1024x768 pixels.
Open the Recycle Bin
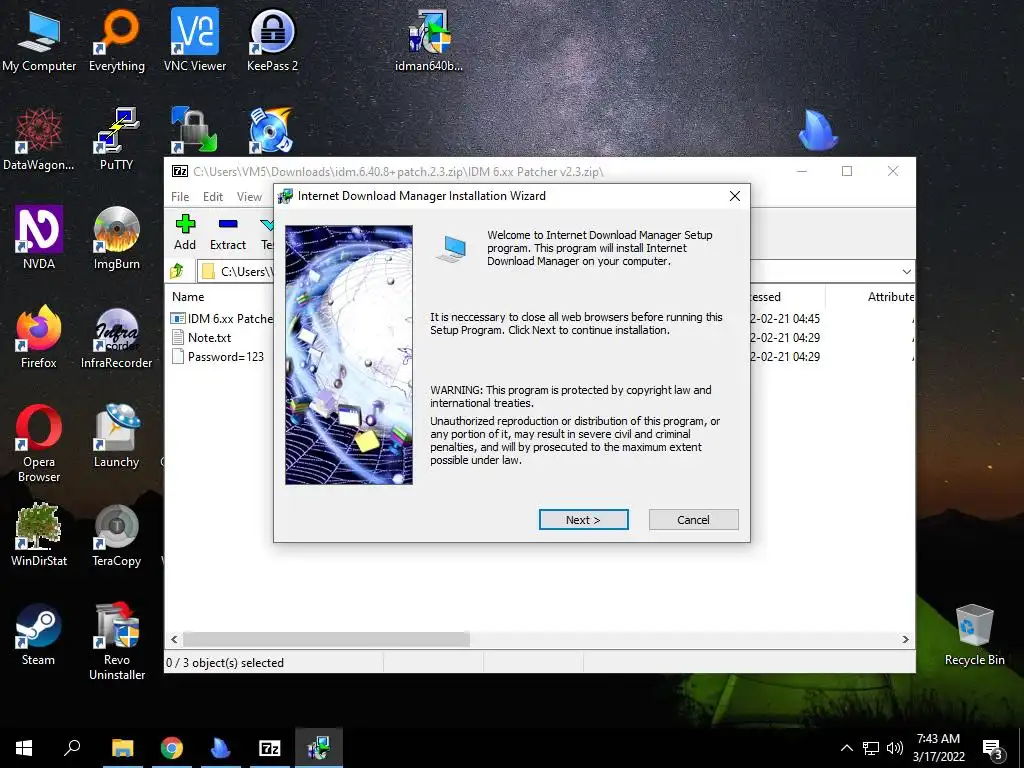[974, 634]
